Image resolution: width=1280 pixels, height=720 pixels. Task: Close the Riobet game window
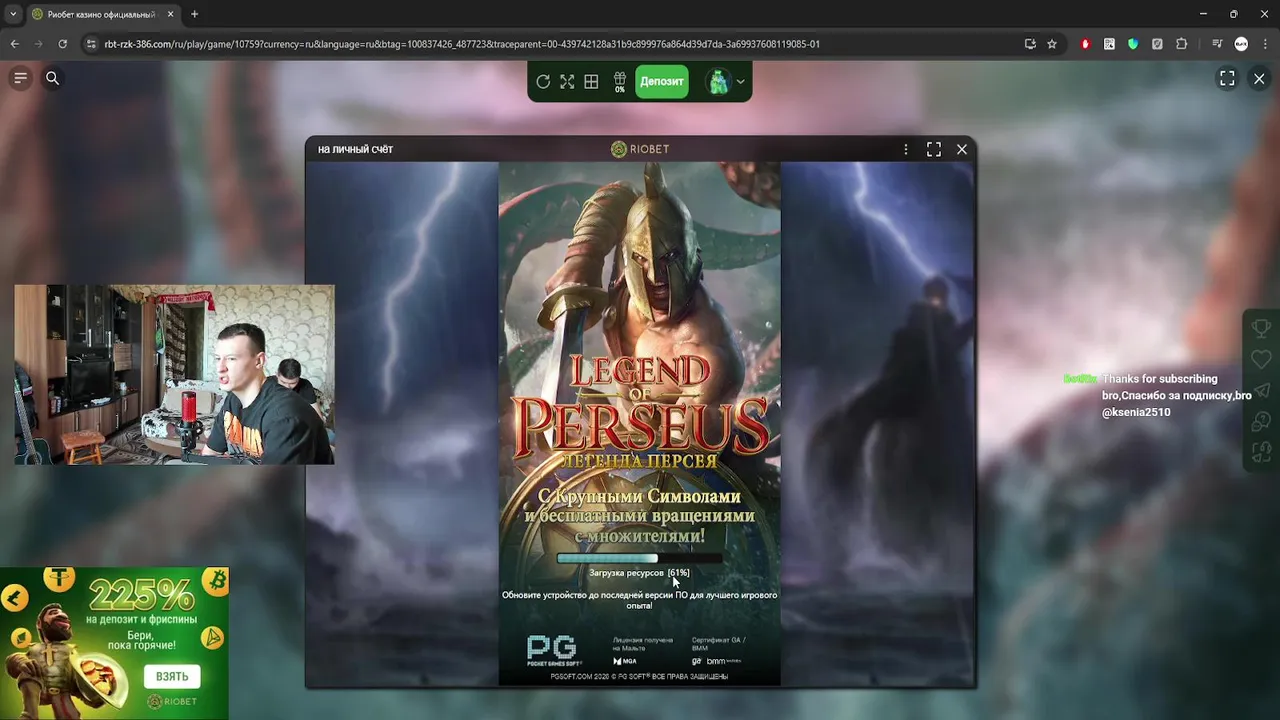coord(962,149)
